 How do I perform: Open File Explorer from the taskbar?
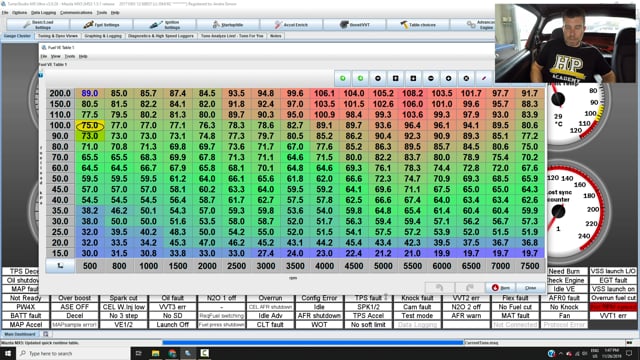[156, 353]
